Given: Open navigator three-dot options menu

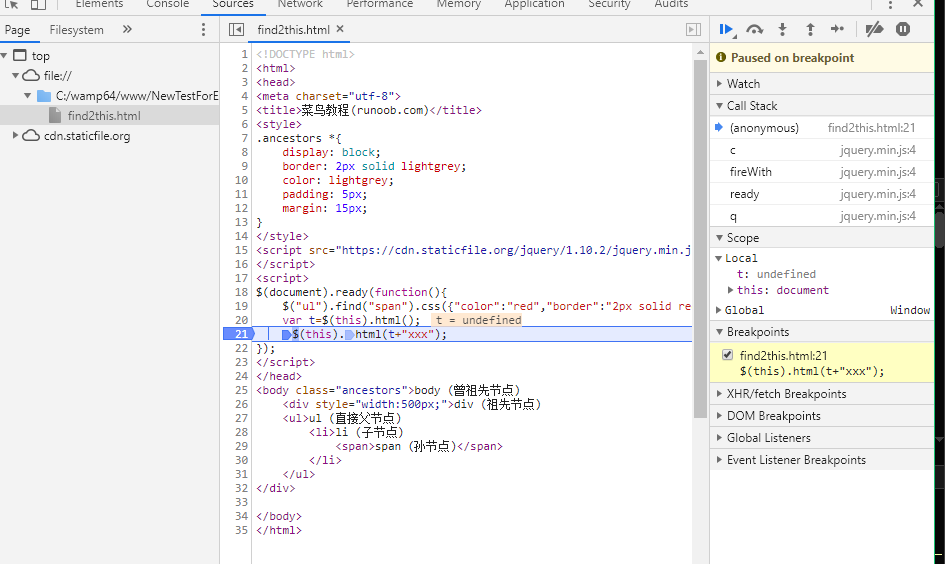Looking at the screenshot, I should click(x=203, y=30).
